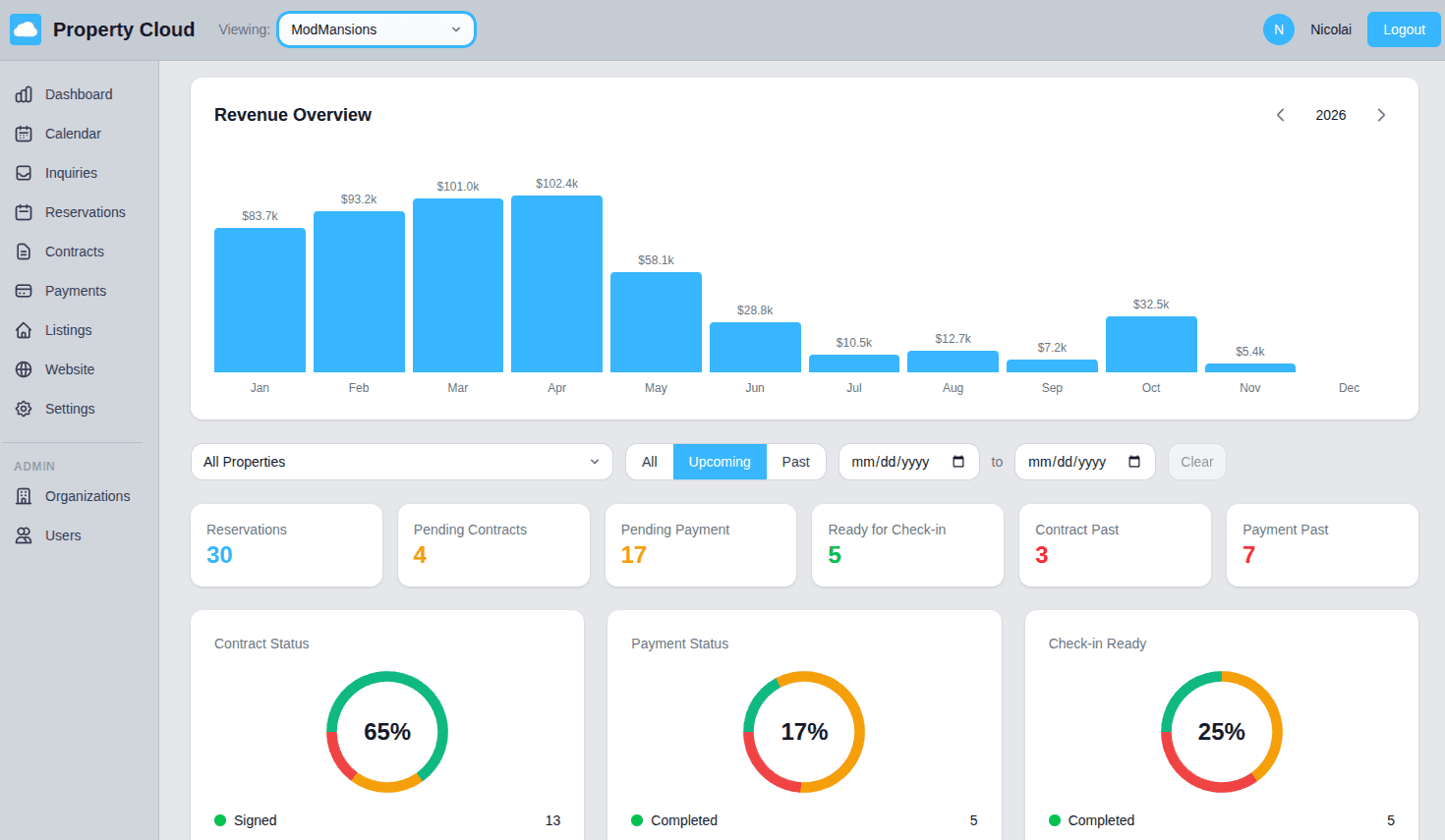Go to previous year in Revenue Overview
This screenshot has height=840, width=1445.
pyautogui.click(x=1280, y=115)
